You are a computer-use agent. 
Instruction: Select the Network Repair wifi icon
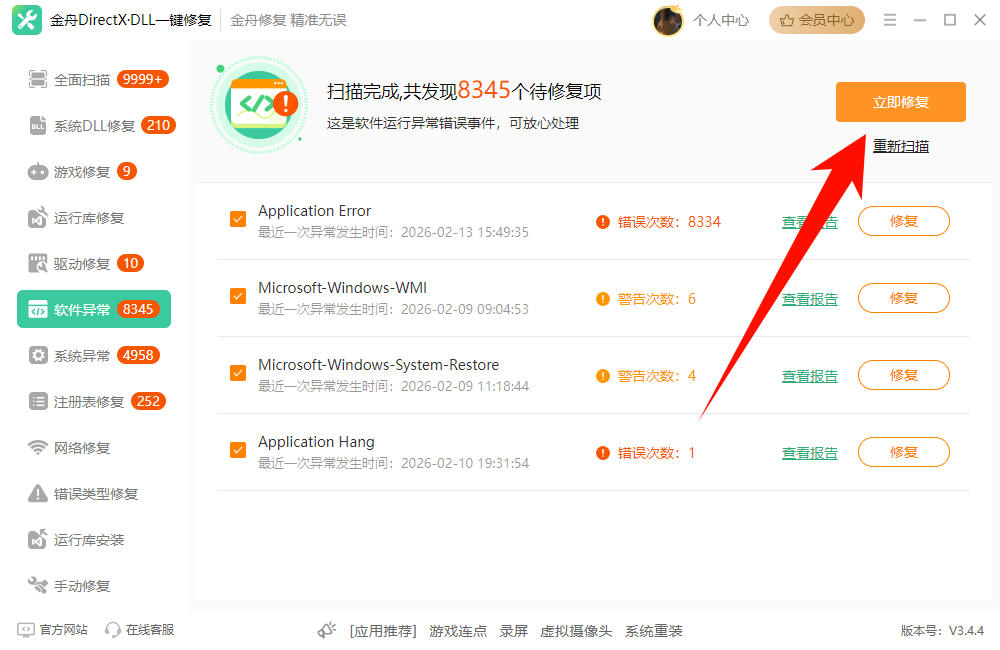[x=38, y=448]
